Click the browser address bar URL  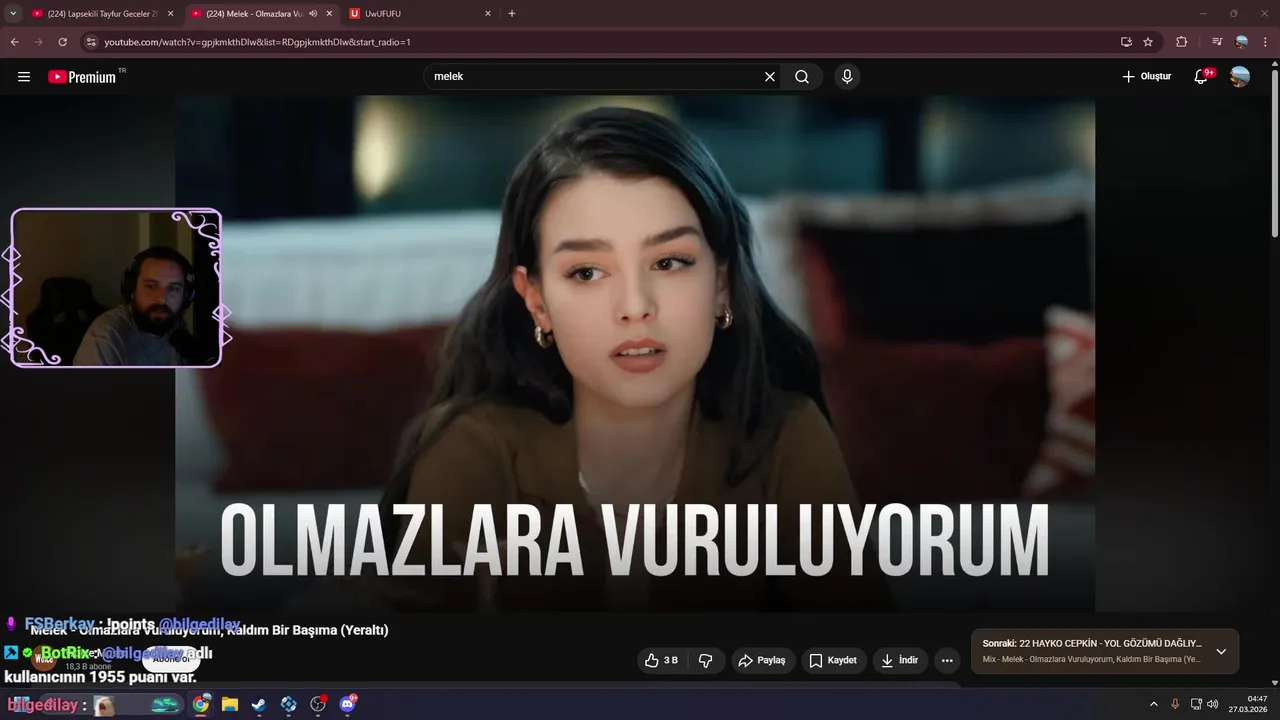[258, 42]
